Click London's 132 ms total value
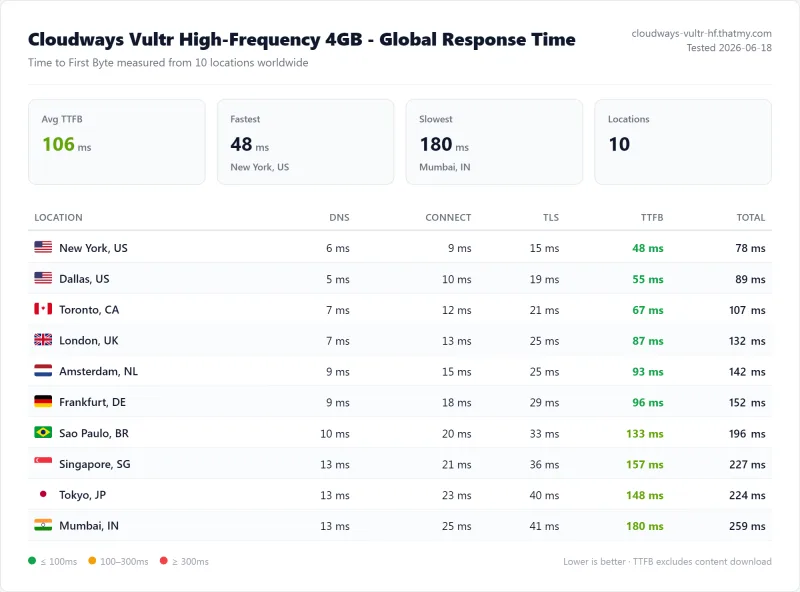Image resolution: width=800 pixels, height=592 pixels. pos(747,340)
